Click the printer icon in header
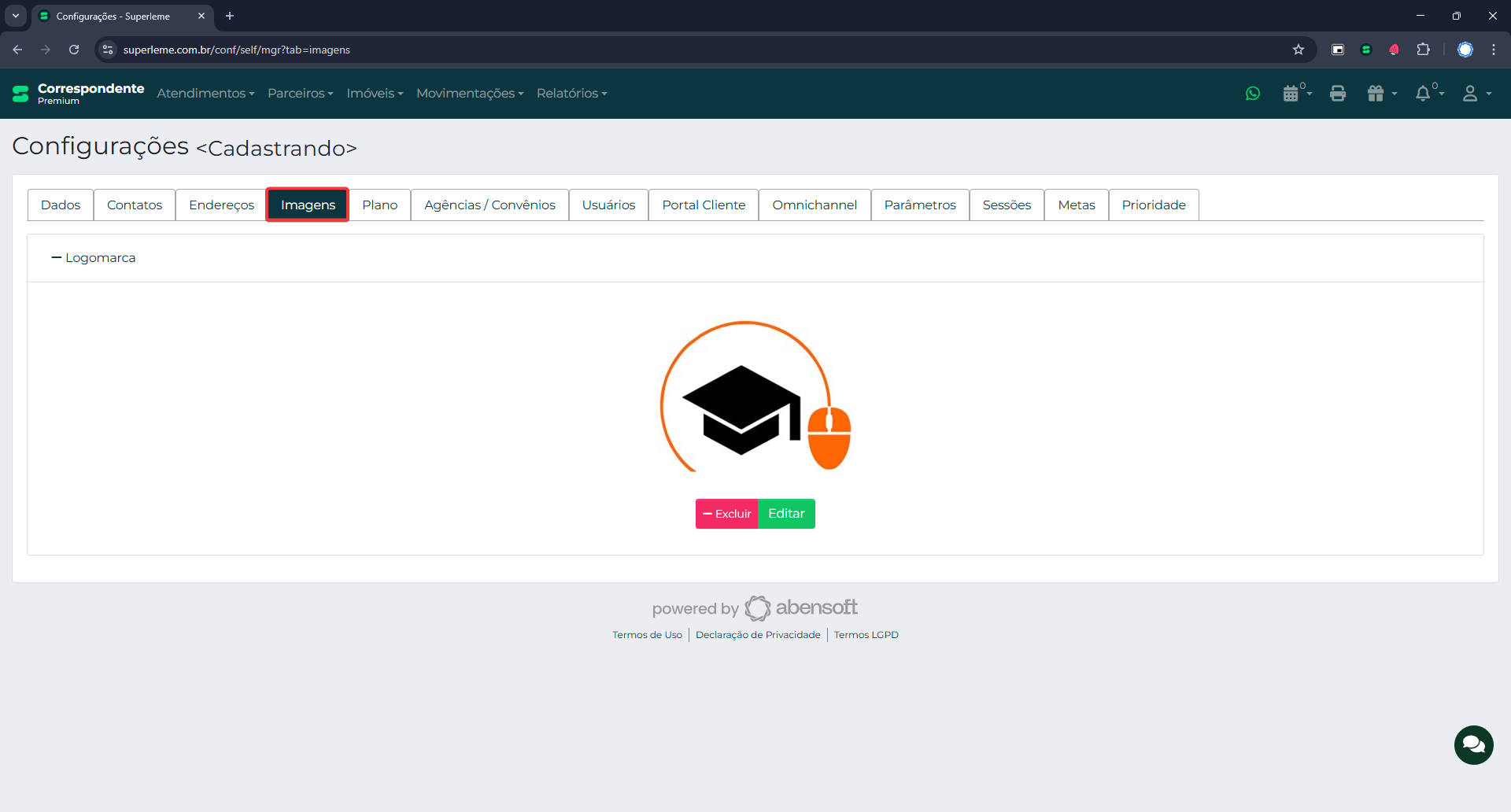Viewport: 1511px width, 812px height. [1338, 94]
